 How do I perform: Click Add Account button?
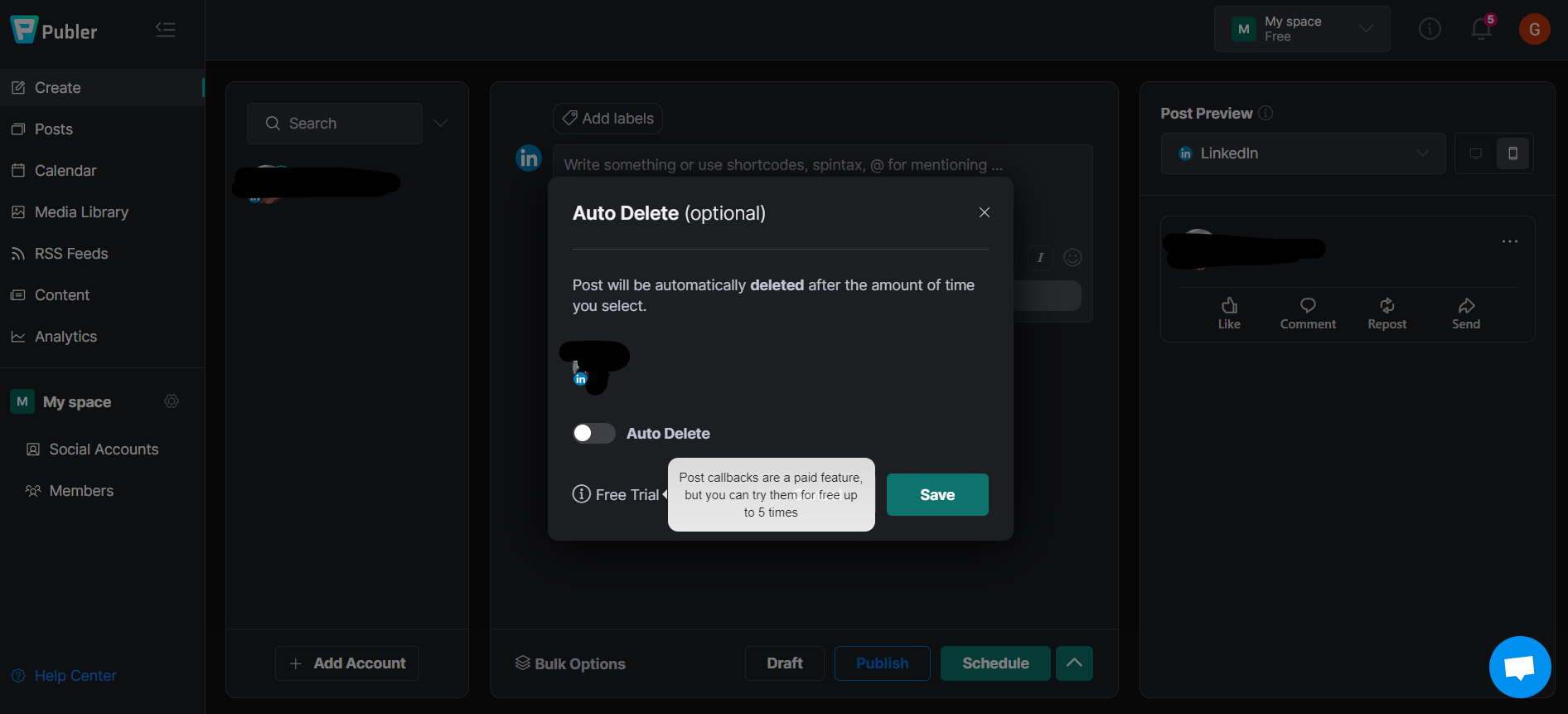pos(347,663)
